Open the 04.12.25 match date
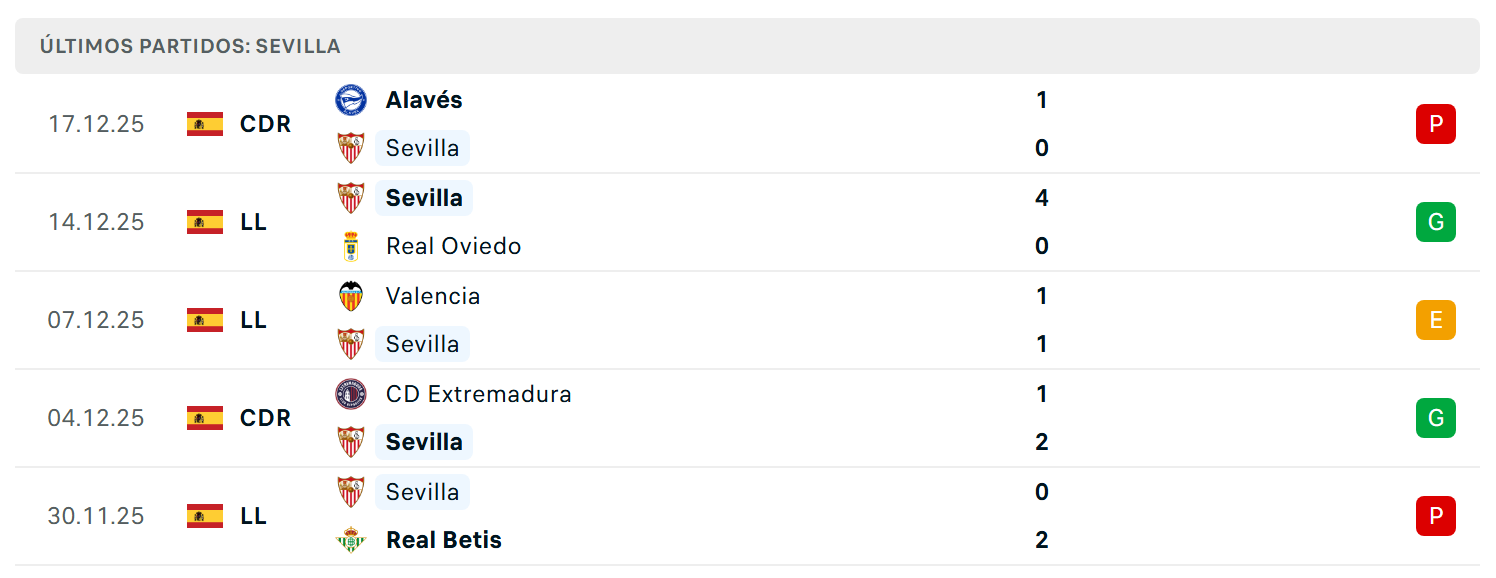The width and height of the screenshot is (1496, 578). coord(96,418)
